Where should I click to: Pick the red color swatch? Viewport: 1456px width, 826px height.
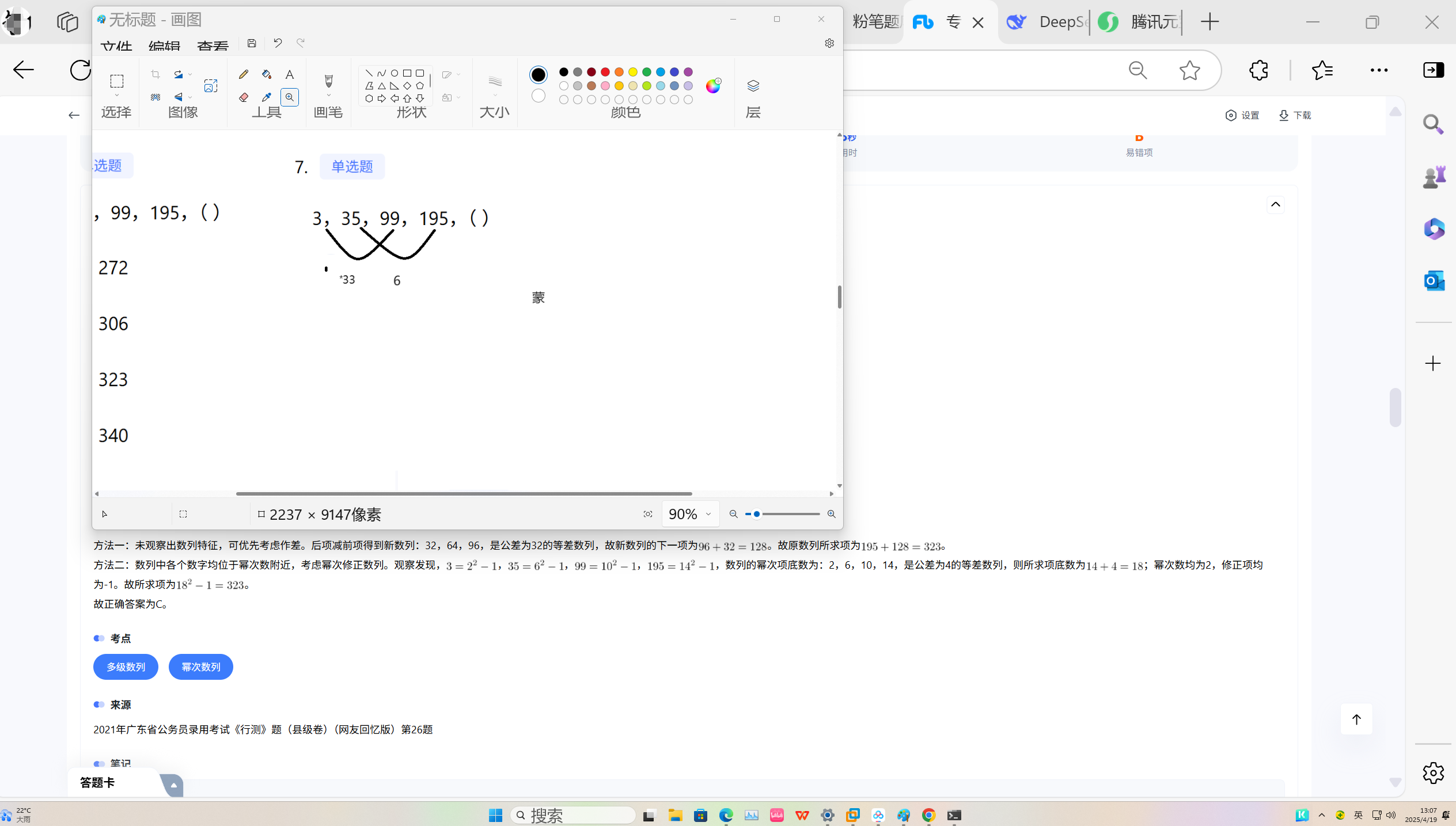(605, 72)
